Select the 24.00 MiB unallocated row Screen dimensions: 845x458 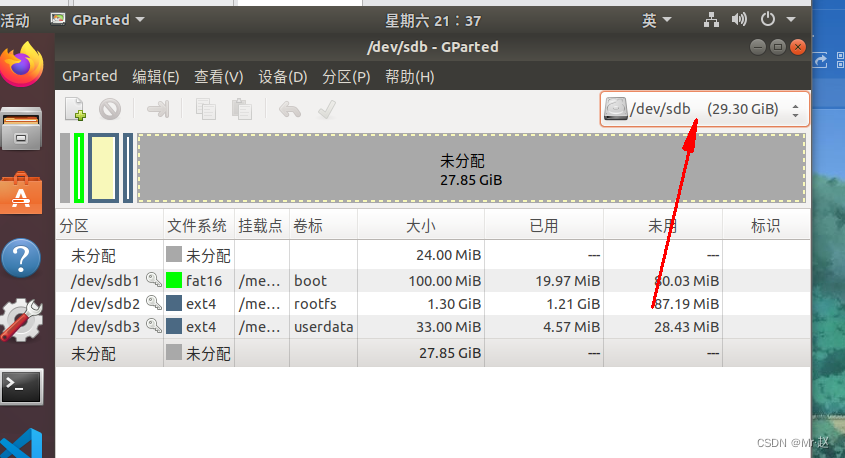tap(433, 255)
